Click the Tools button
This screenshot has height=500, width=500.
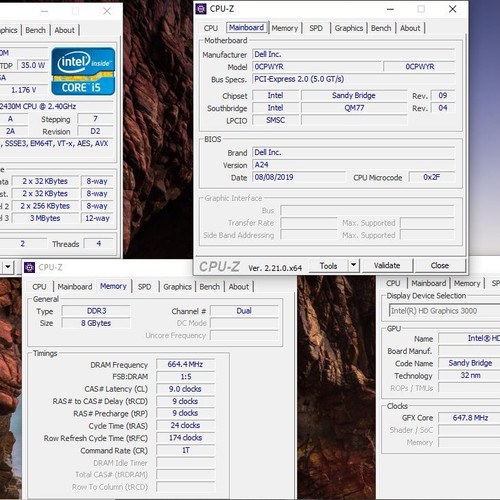point(329,266)
